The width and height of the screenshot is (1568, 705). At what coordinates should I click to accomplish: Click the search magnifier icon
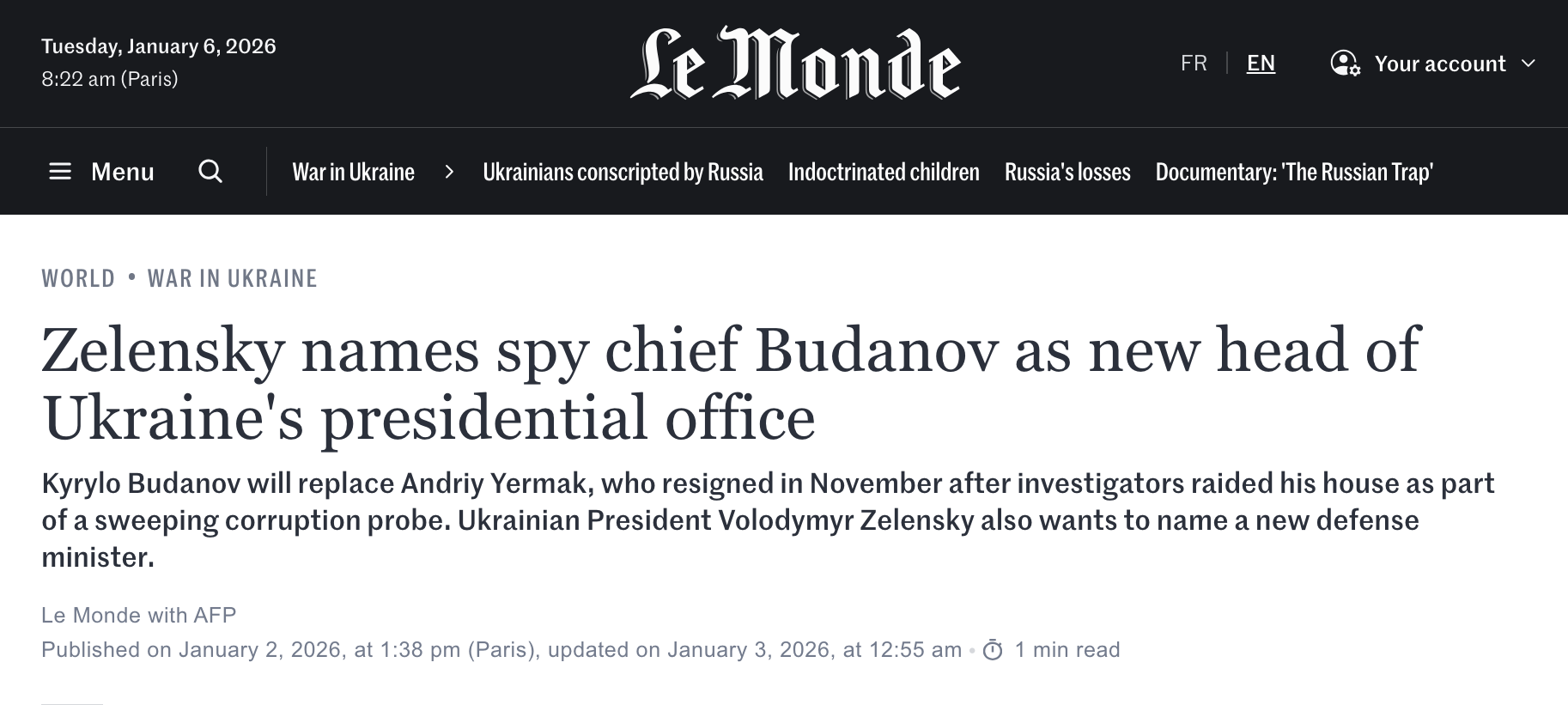[x=210, y=172]
